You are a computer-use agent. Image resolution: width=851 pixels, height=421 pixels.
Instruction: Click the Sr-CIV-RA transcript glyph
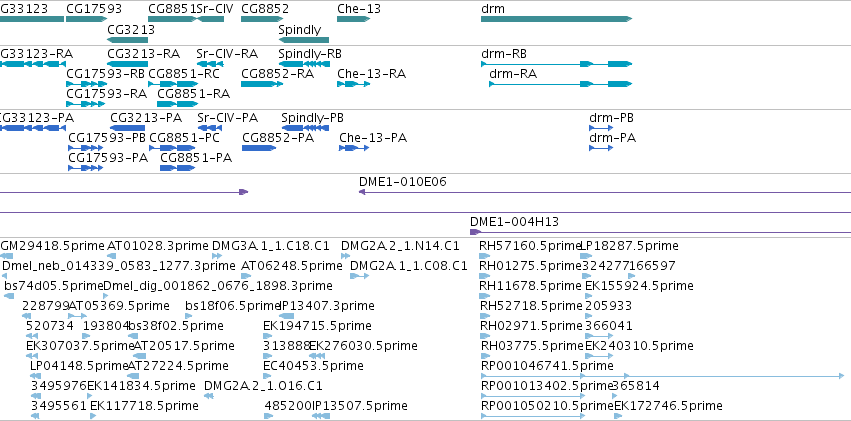coord(210,64)
